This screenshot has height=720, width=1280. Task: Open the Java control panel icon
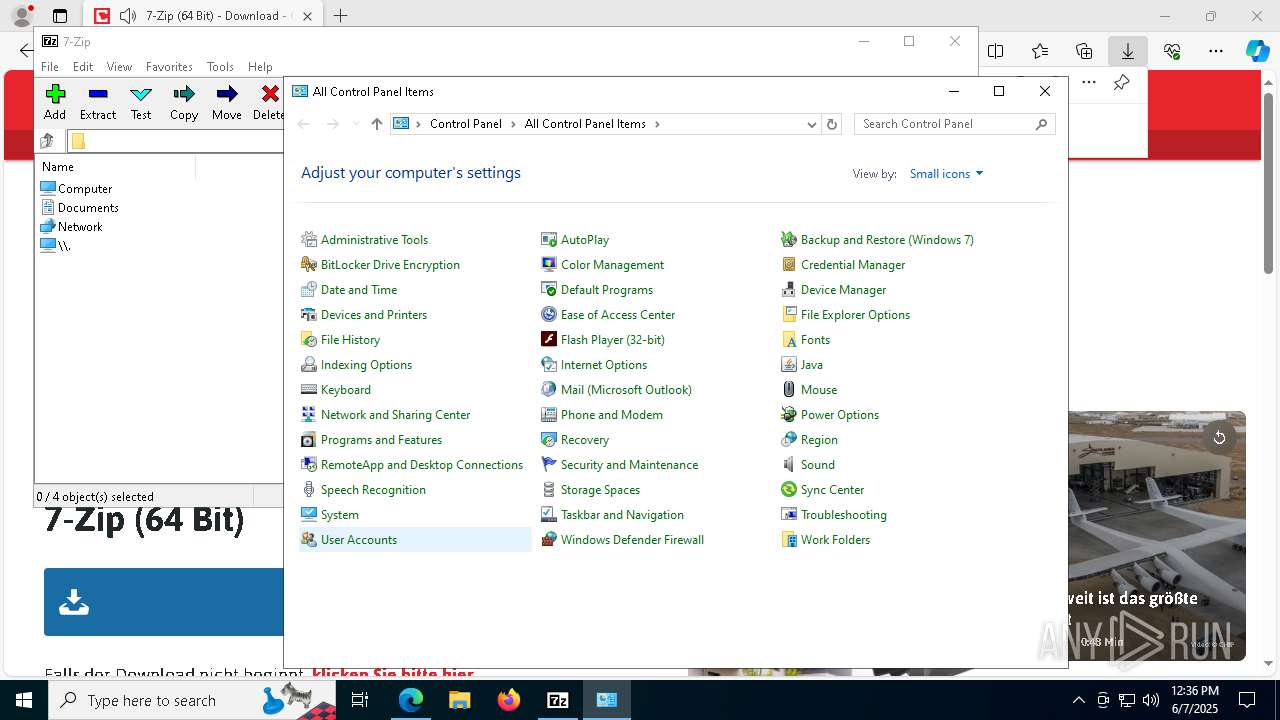(789, 365)
